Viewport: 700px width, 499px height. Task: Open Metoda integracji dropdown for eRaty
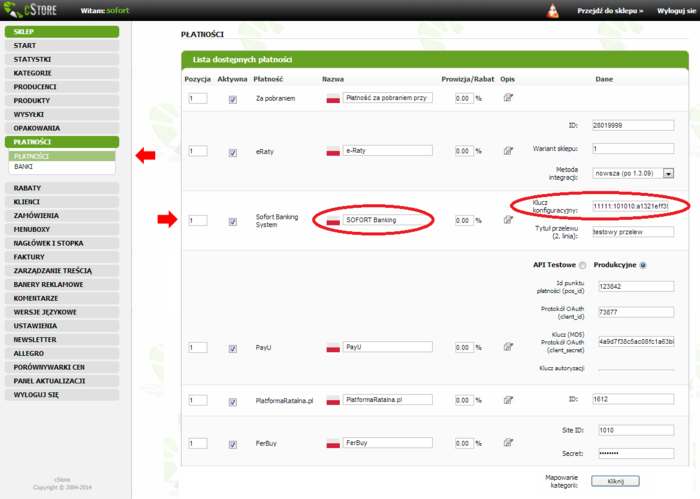(x=633, y=173)
